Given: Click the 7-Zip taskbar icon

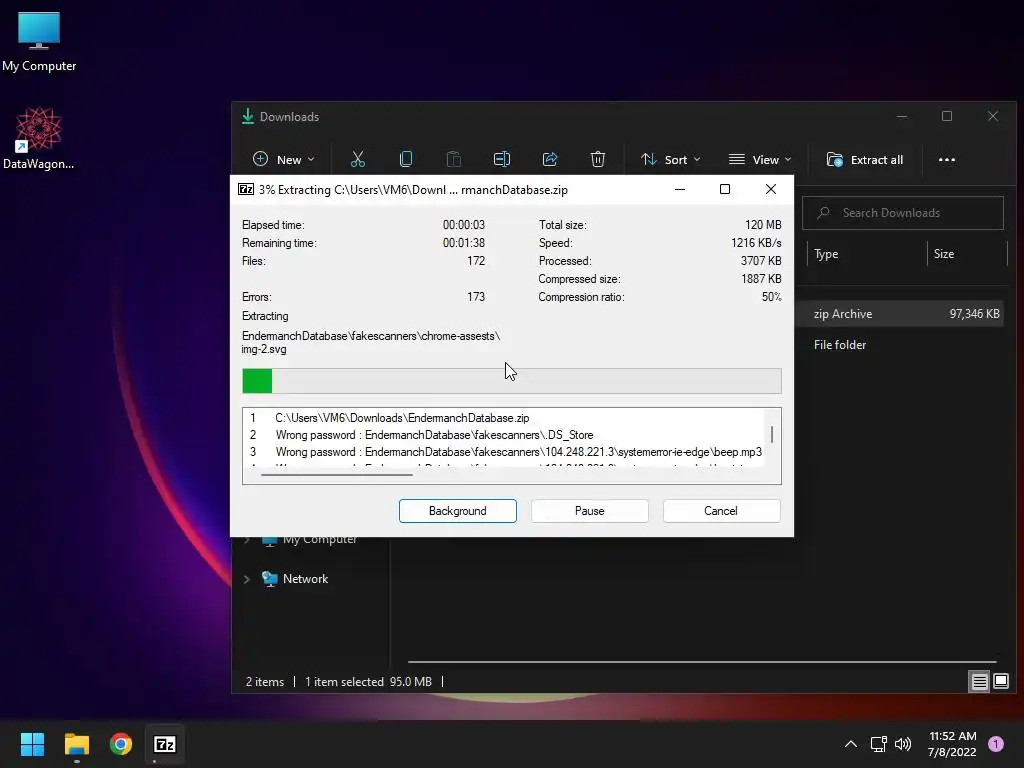Looking at the screenshot, I should [165, 744].
